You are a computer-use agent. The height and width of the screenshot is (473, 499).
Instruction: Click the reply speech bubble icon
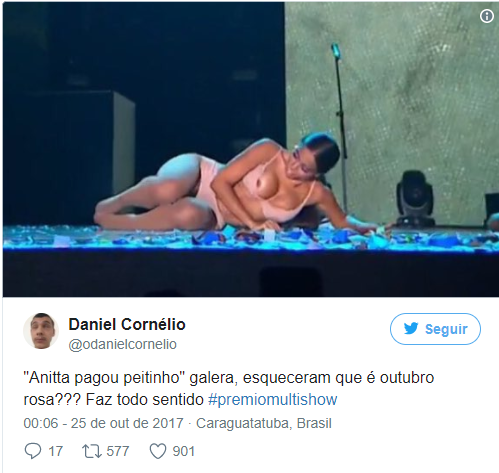click(33, 451)
